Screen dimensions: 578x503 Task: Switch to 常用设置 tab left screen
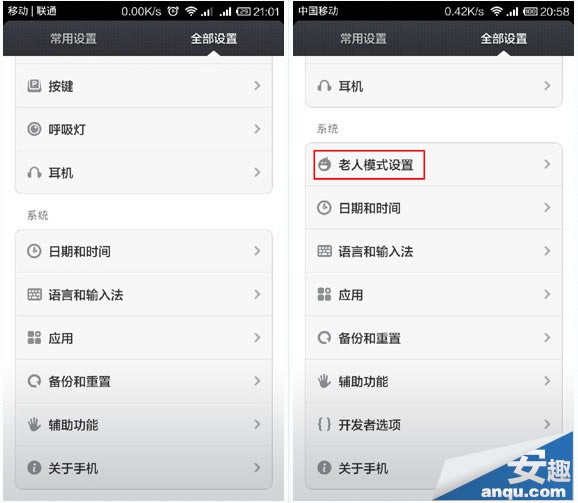click(73, 38)
